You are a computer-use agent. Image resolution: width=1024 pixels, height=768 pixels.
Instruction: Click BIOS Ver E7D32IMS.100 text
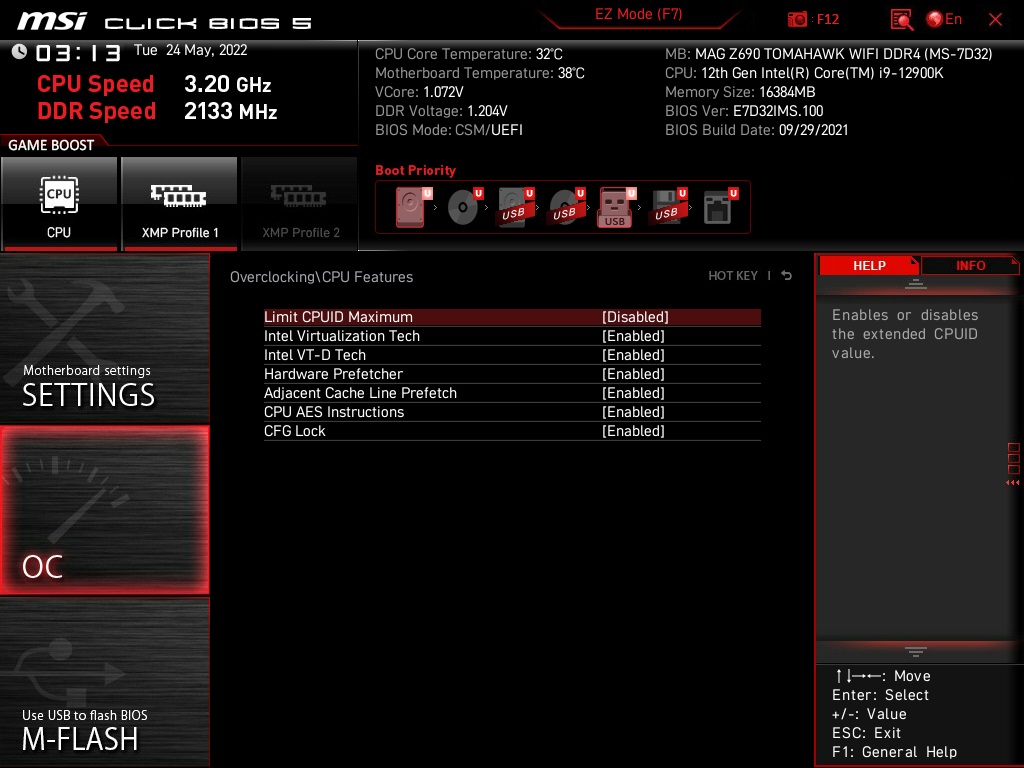click(744, 111)
